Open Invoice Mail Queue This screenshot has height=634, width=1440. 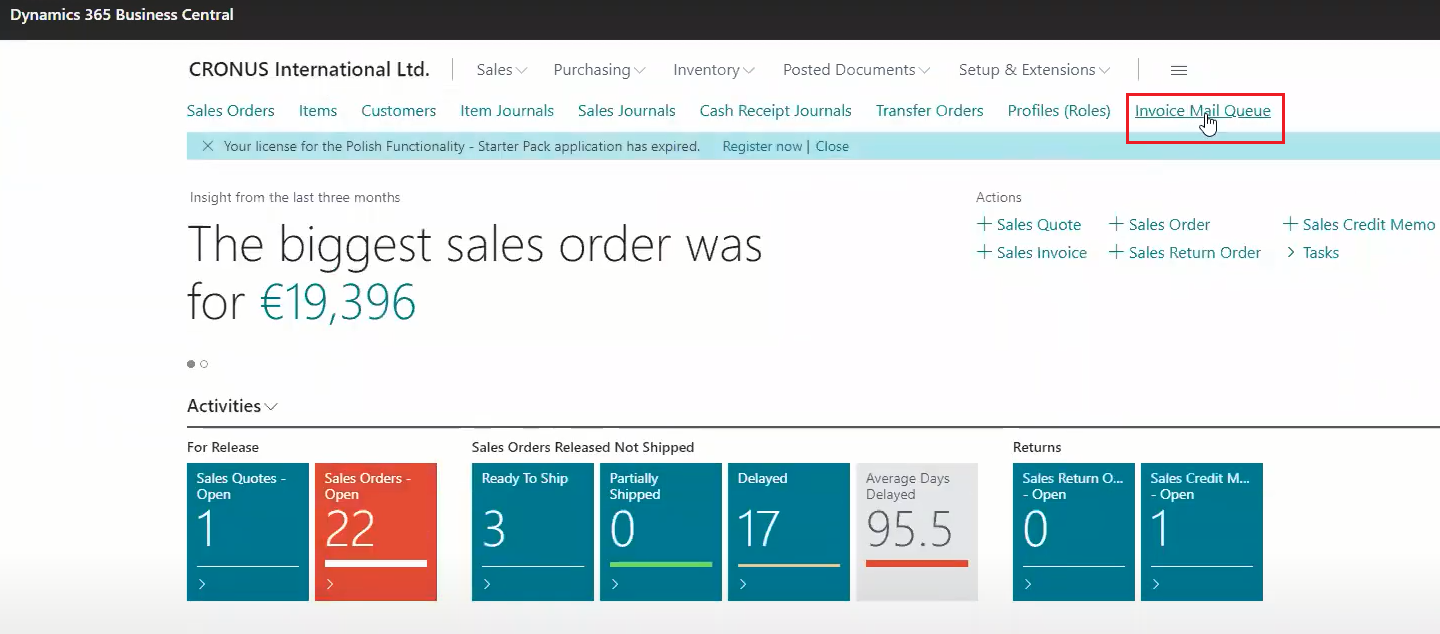tap(1203, 111)
